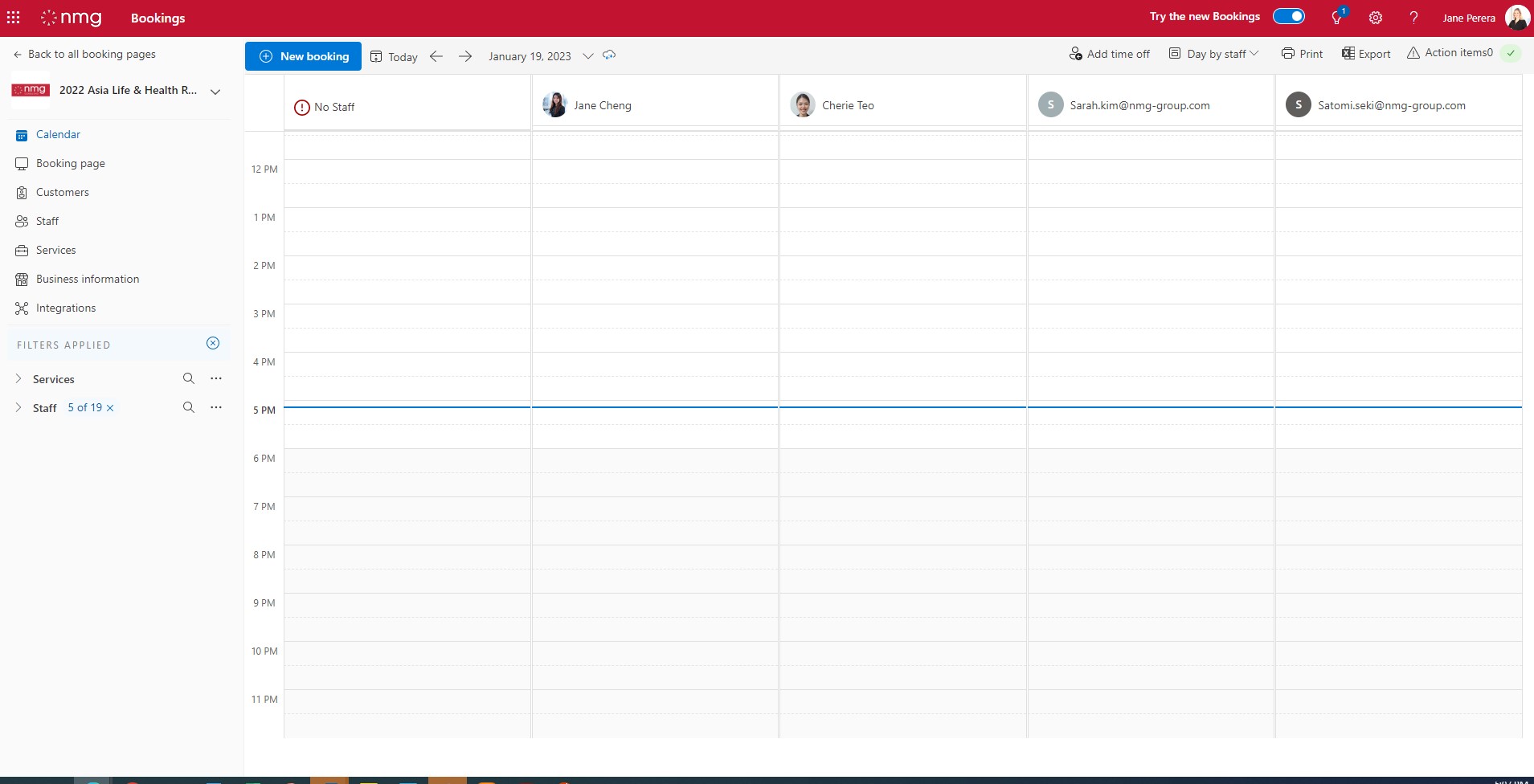Expand the Services filter section
Image resolution: width=1534 pixels, height=784 pixels.
click(18, 378)
